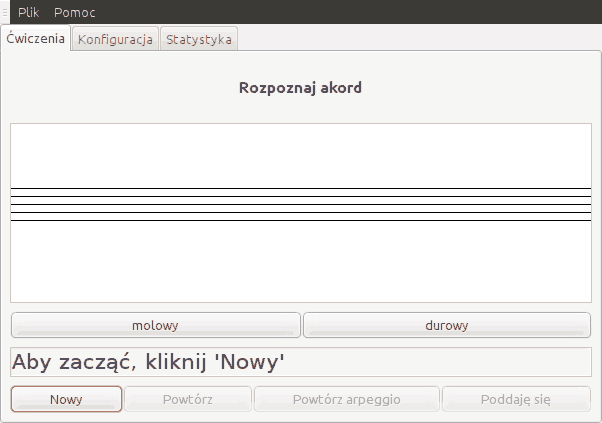Answer with the molowy button

(155, 325)
